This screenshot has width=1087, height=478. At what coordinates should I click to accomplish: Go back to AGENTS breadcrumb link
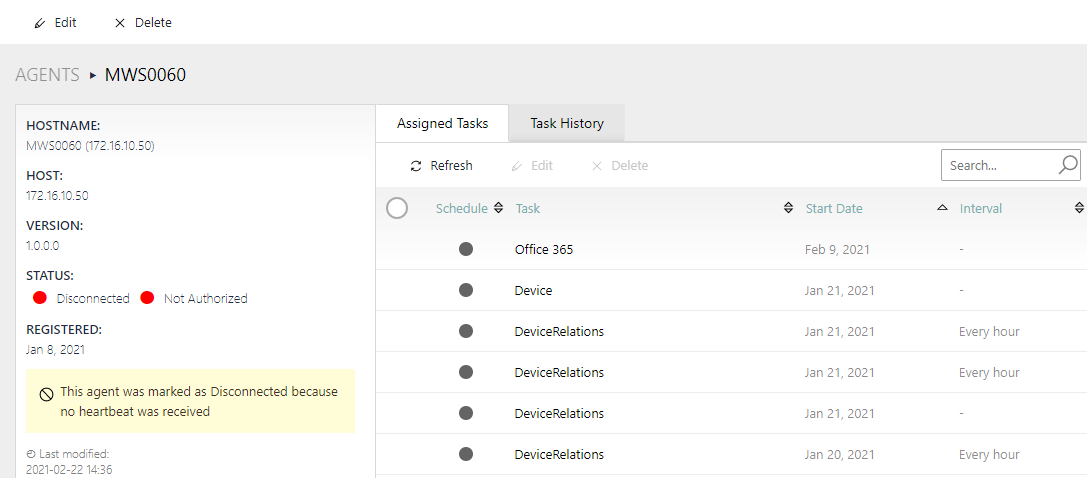(47, 75)
